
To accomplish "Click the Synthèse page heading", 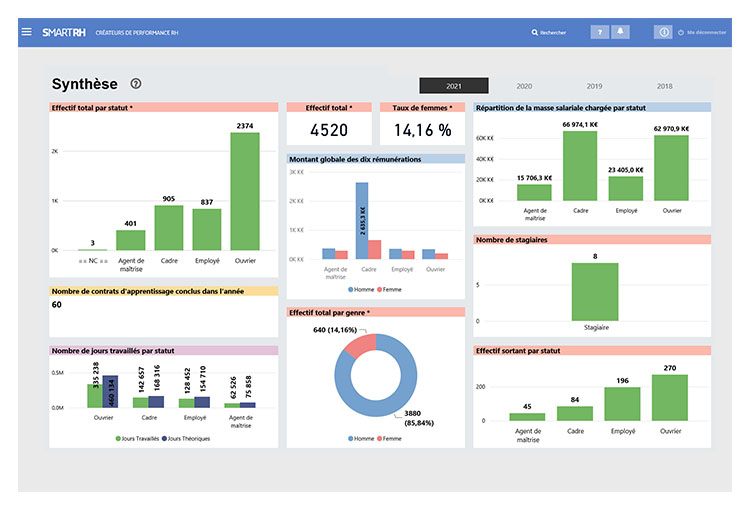I will tap(85, 84).
